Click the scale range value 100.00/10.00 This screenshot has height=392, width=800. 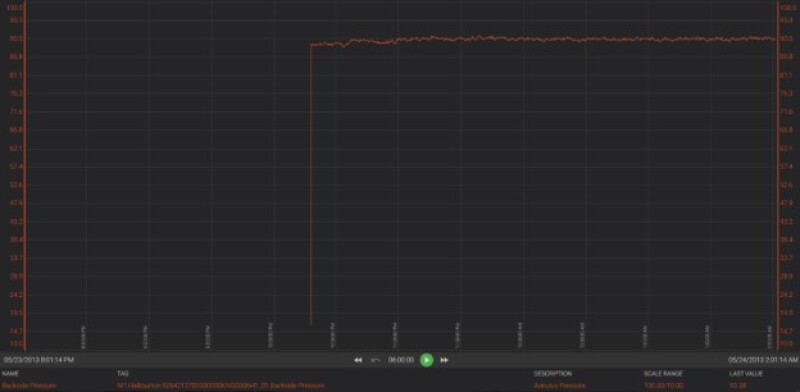tap(664, 386)
